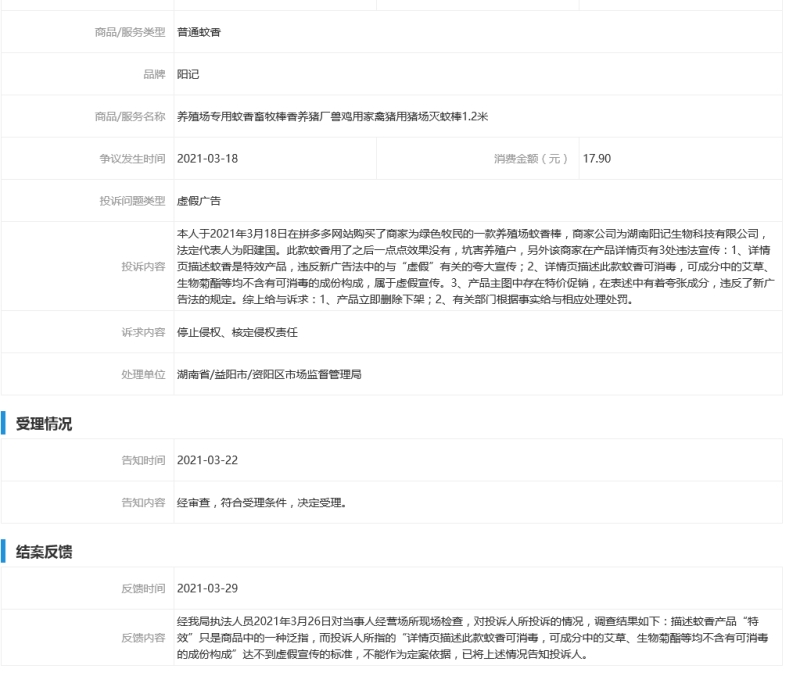Image resolution: width=800 pixels, height=676 pixels.
Task: Click the consumption amount 17.90
Action: [597, 158]
